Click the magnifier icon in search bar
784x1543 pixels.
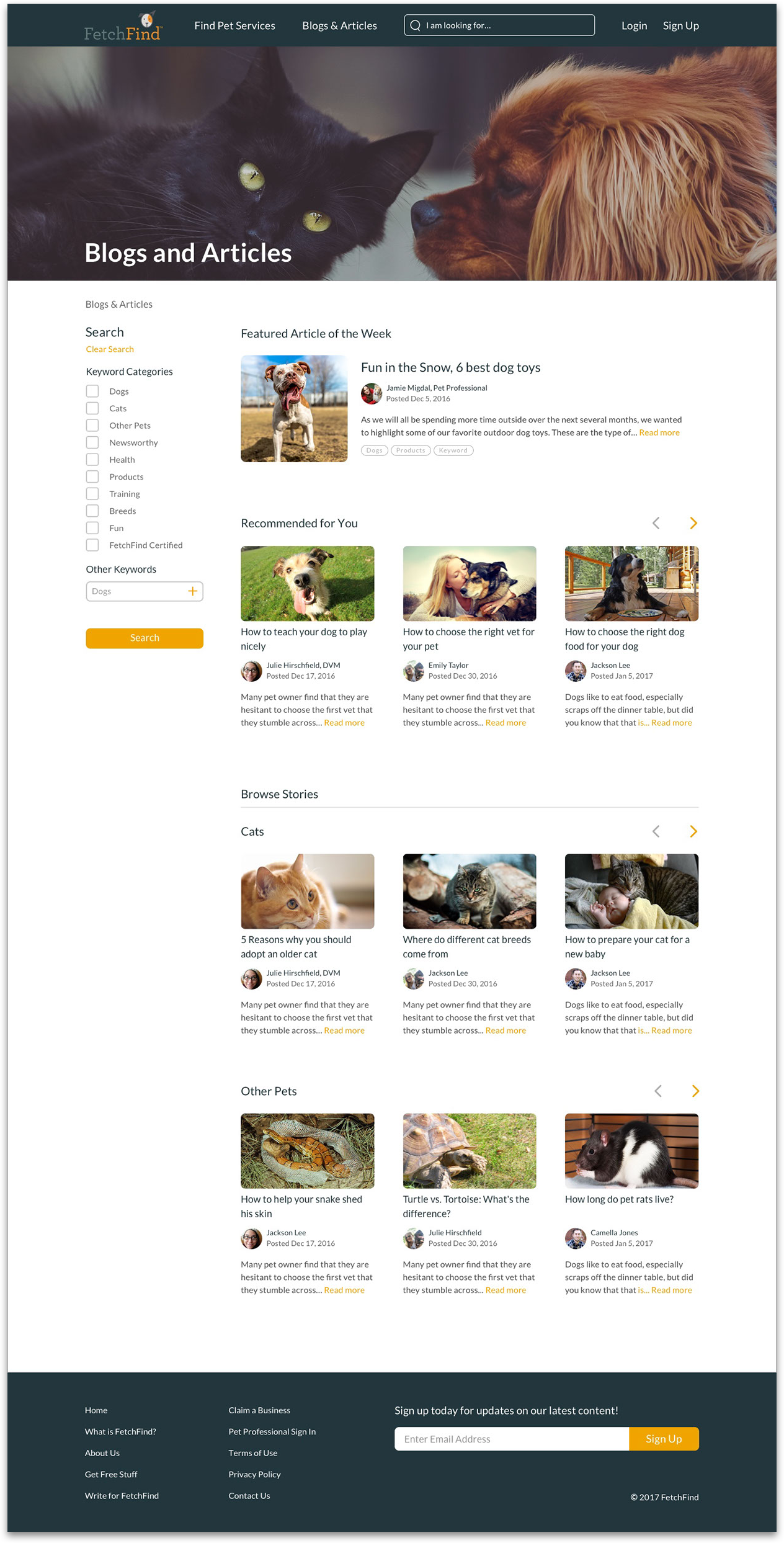[416, 25]
